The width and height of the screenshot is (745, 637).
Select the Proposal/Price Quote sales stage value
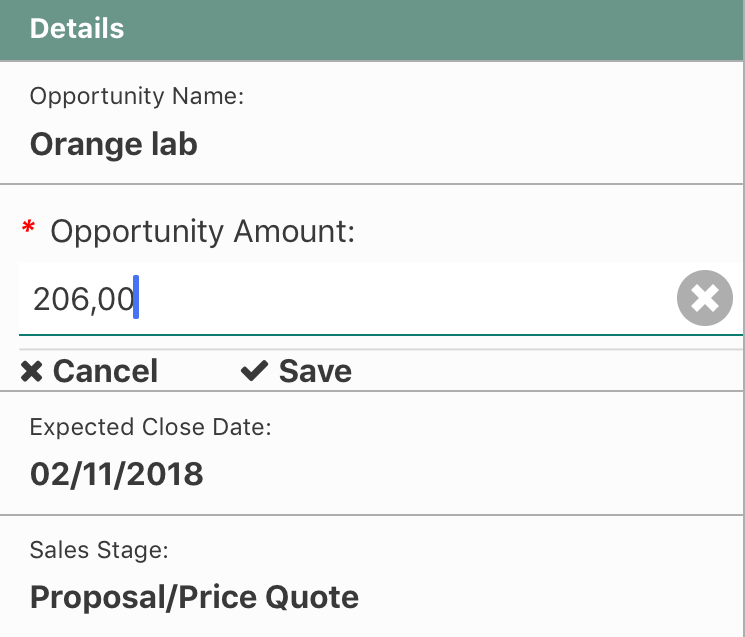click(x=194, y=597)
